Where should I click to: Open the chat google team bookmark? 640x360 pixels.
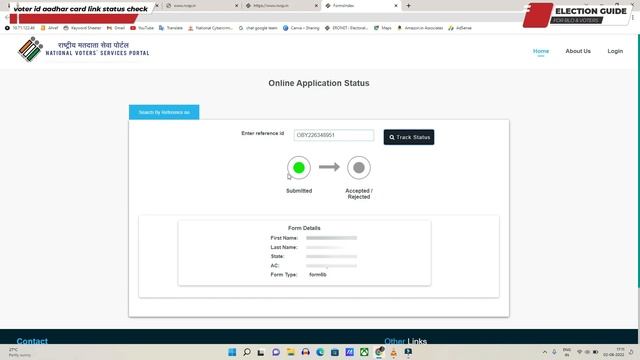tap(258, 28)
